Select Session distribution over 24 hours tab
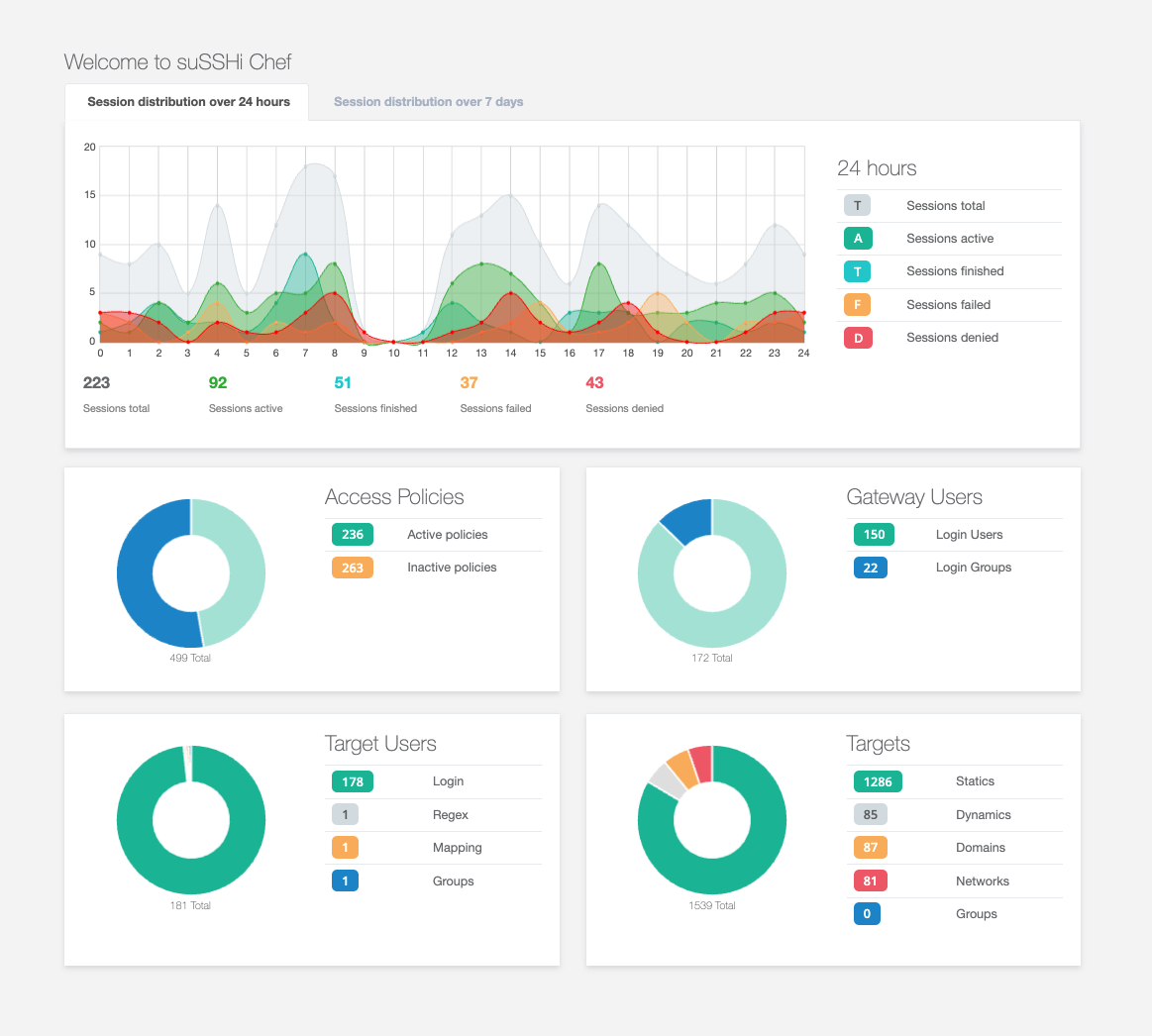 pos(188,101)
